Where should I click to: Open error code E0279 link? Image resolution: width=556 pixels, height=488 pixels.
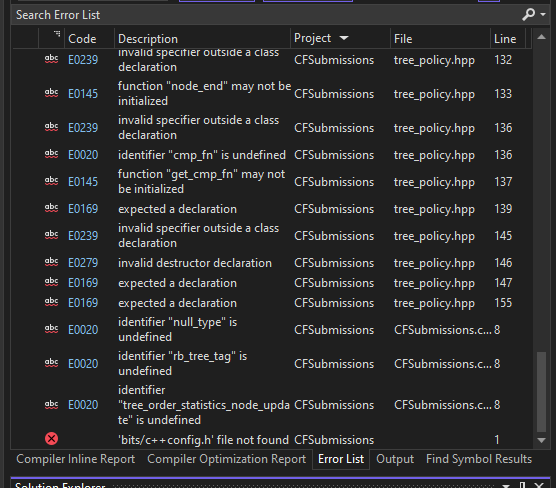83,263
